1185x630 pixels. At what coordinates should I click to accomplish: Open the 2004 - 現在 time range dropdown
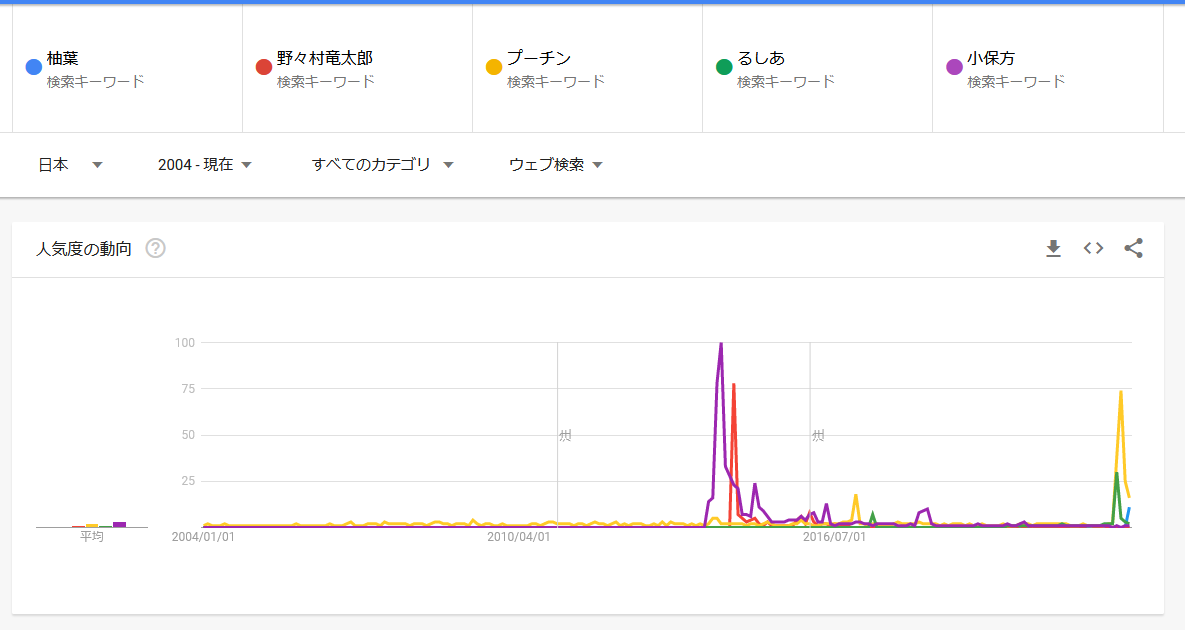[x=204, y=165]
